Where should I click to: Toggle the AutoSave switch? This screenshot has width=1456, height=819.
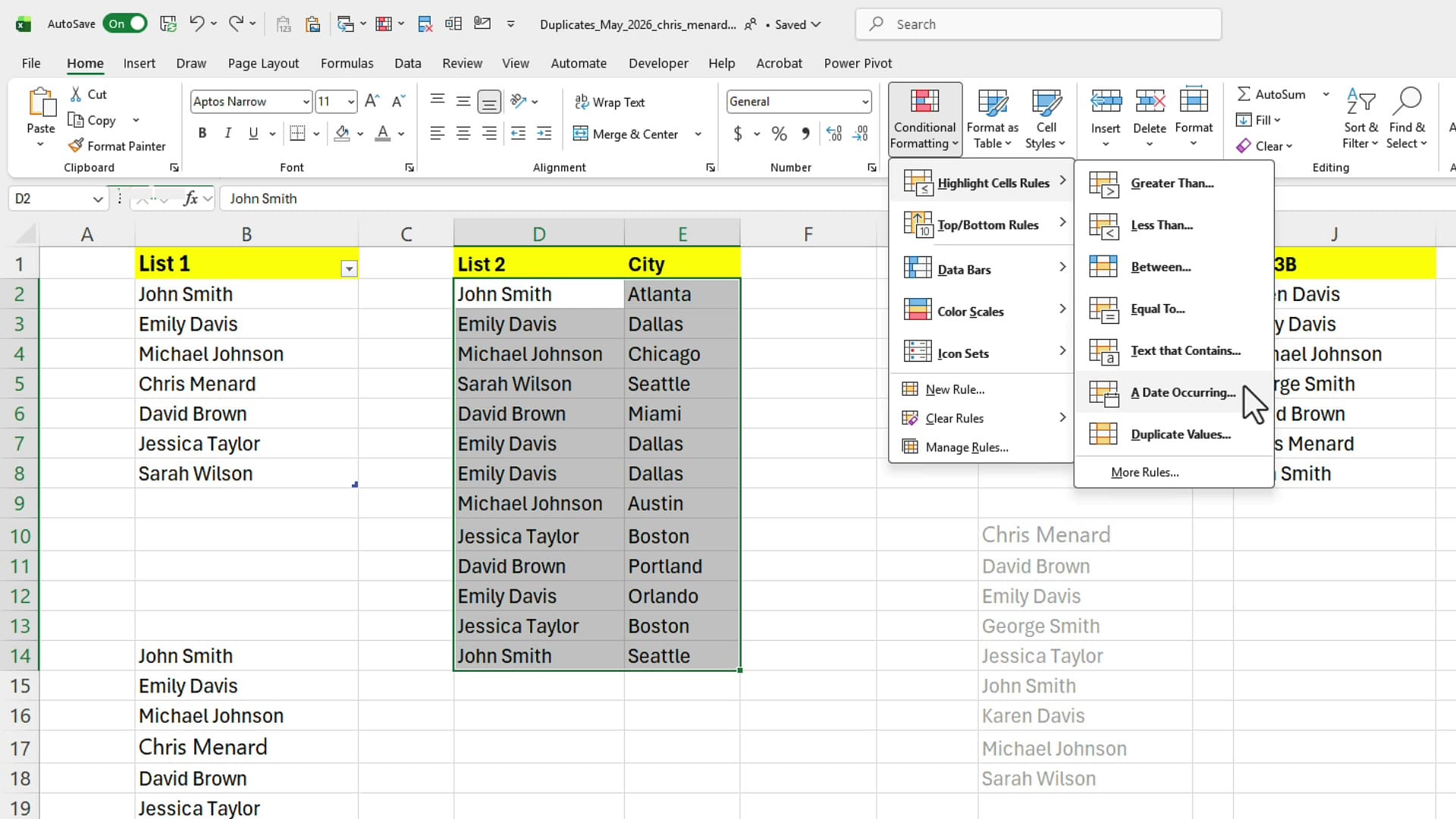pos(125,24)
